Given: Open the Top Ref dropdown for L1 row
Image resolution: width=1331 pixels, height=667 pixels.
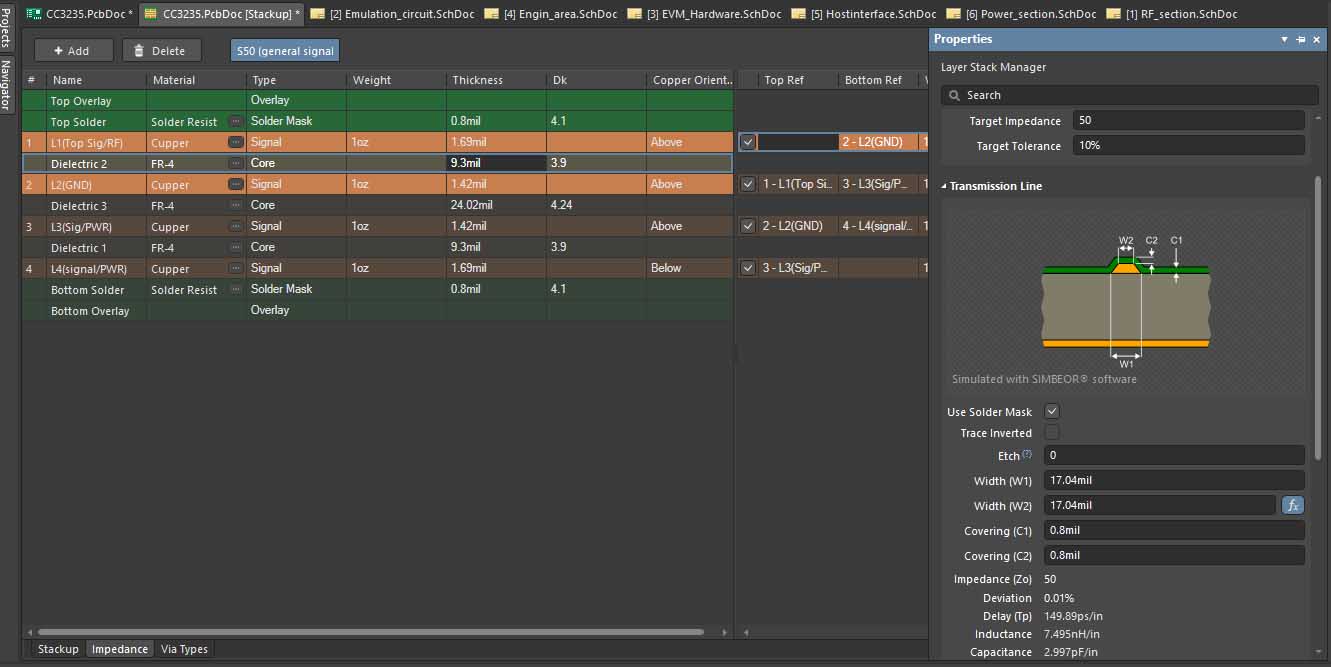Looking at the screenshot, I should click(x=797, y=142).
